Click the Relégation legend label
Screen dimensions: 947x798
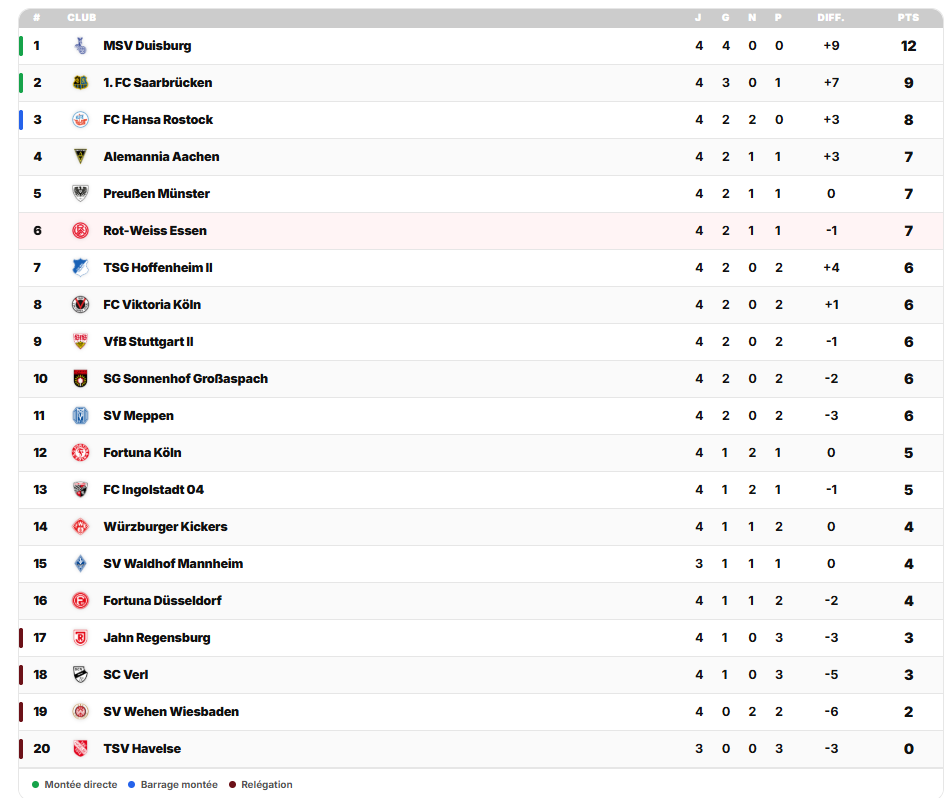click(x=267, y=785)
